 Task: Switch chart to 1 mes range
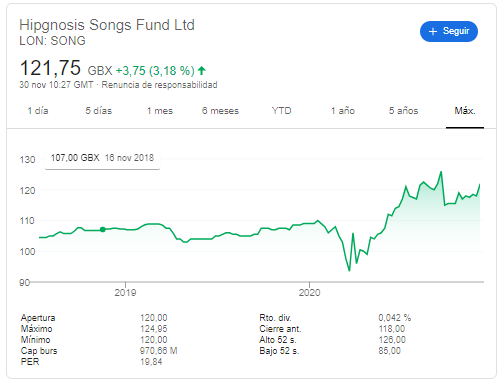click(x=160, y=111)
